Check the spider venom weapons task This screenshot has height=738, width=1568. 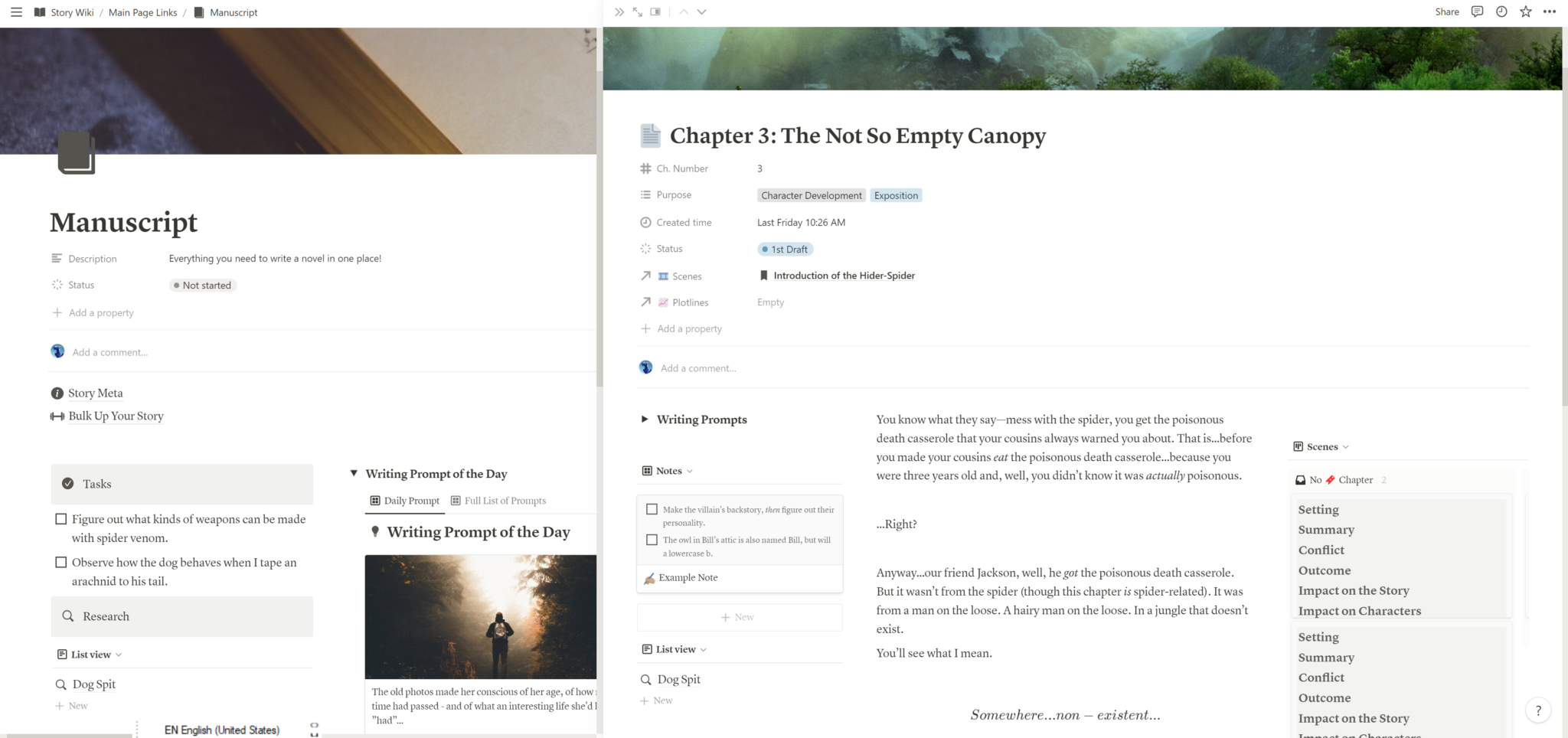pos(61,518)
